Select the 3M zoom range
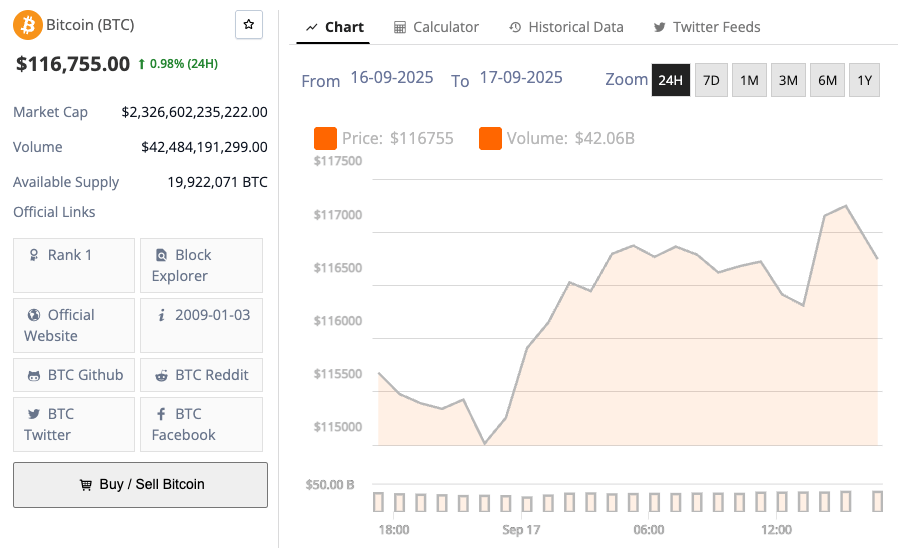909x548 pixels. 788,80
